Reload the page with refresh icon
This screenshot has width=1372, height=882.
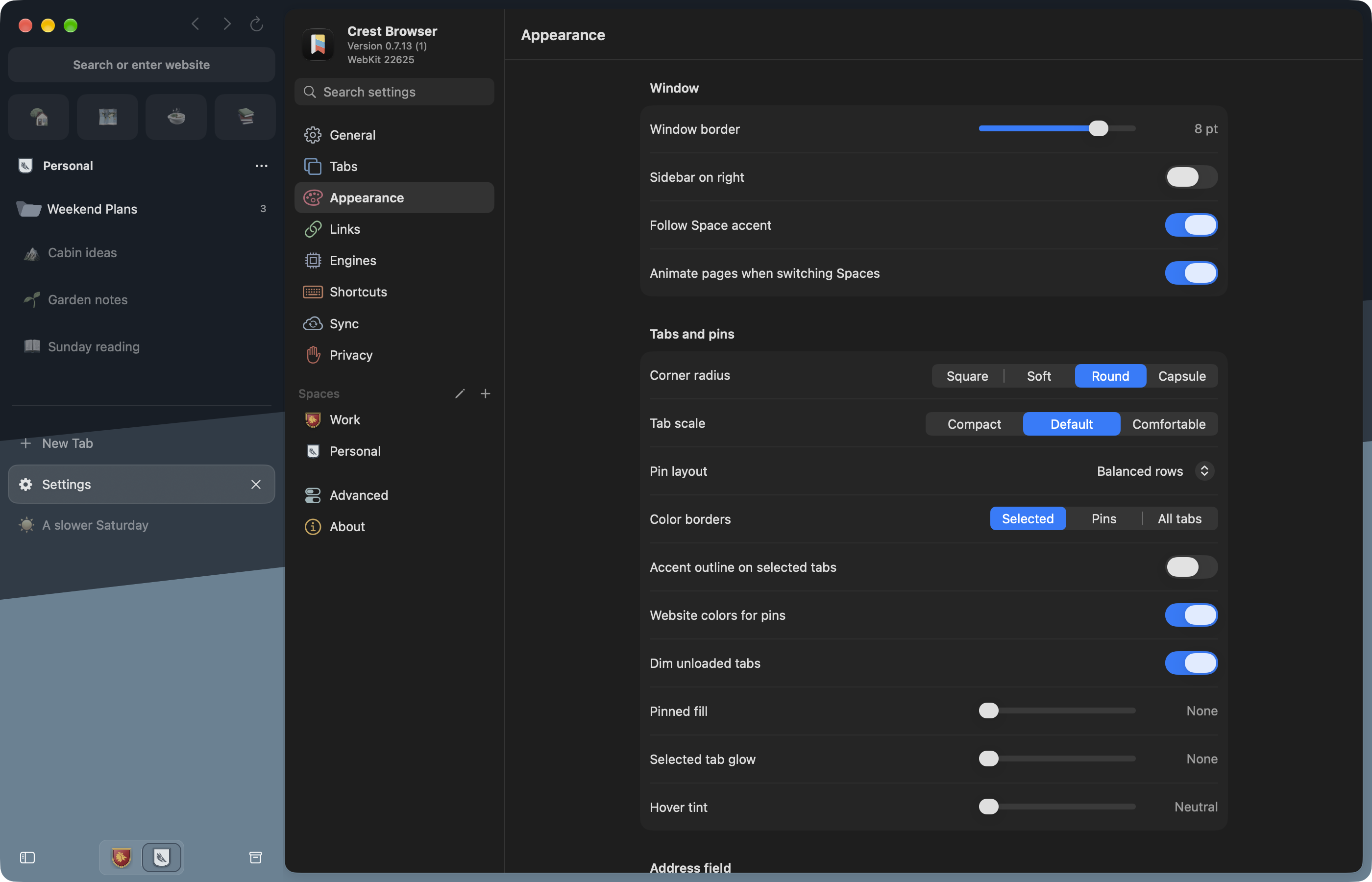point(257,24)
